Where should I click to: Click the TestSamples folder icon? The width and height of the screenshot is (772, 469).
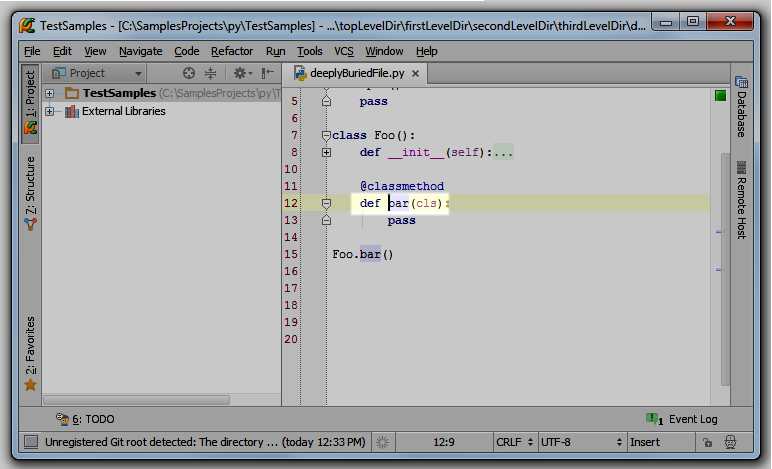pyautogui.click(x=72, y=93)
